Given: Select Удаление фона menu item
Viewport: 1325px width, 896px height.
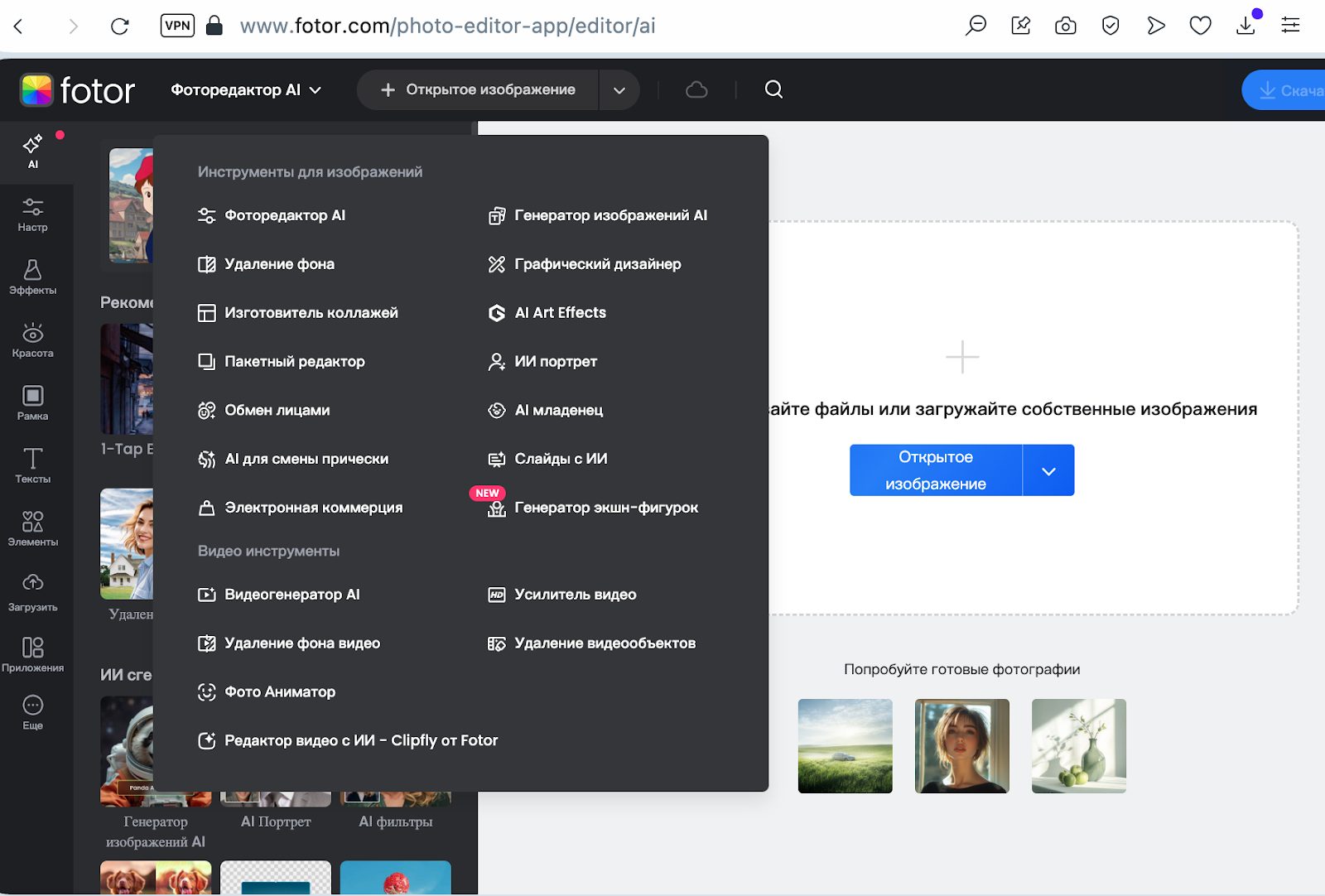Looking at the screenshot, I should [x=267, y=264].
